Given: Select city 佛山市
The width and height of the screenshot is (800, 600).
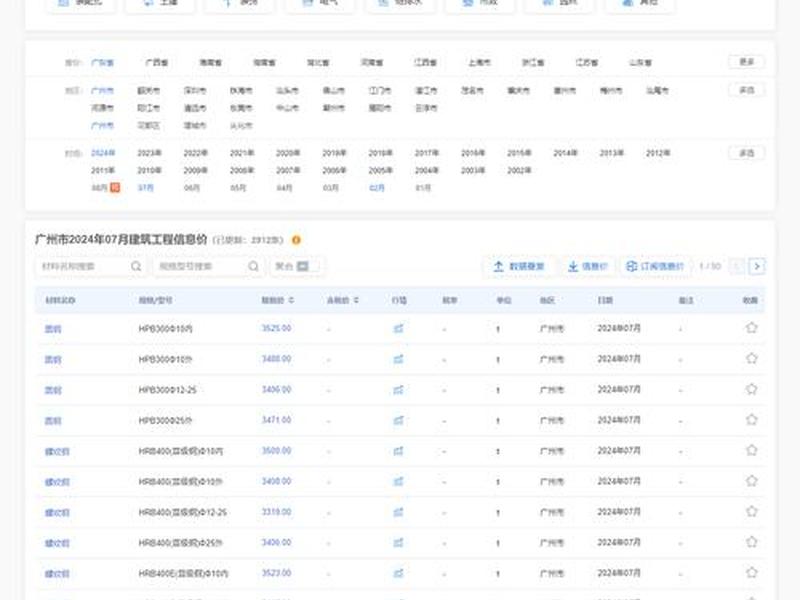Looking at the screenshot, I should pos(334,90).
